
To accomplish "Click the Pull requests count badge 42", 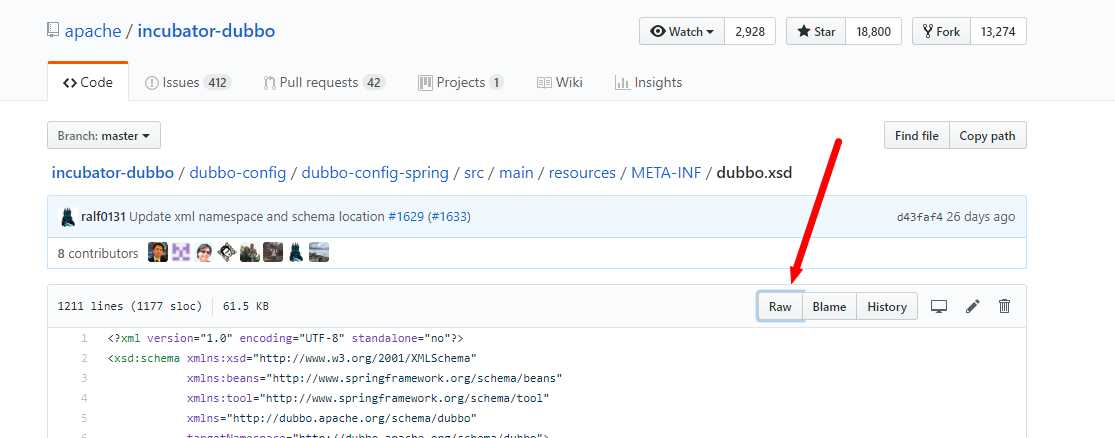I will (x=374, y=82).
